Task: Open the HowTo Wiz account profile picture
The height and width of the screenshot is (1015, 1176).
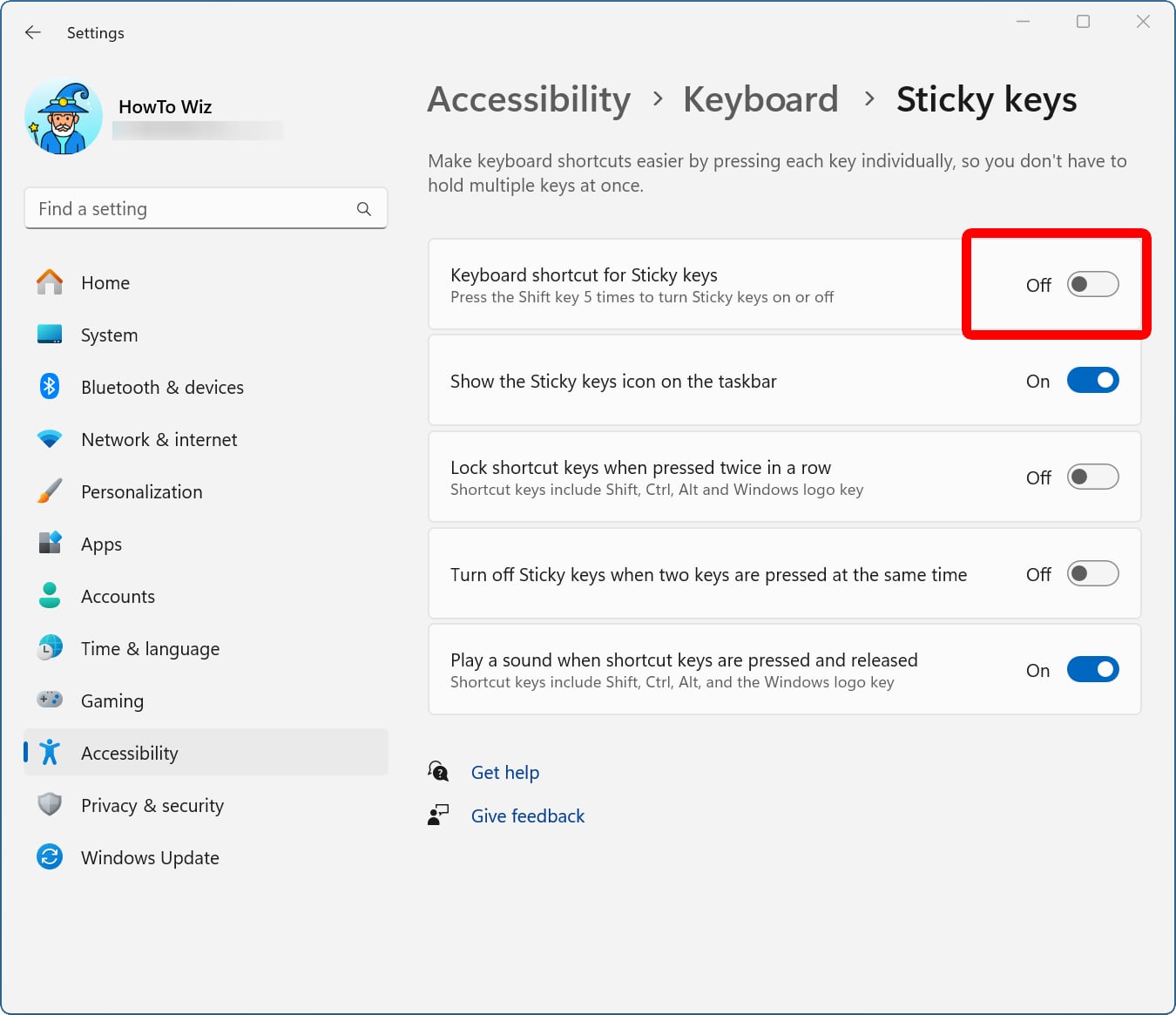Action: 63,116
